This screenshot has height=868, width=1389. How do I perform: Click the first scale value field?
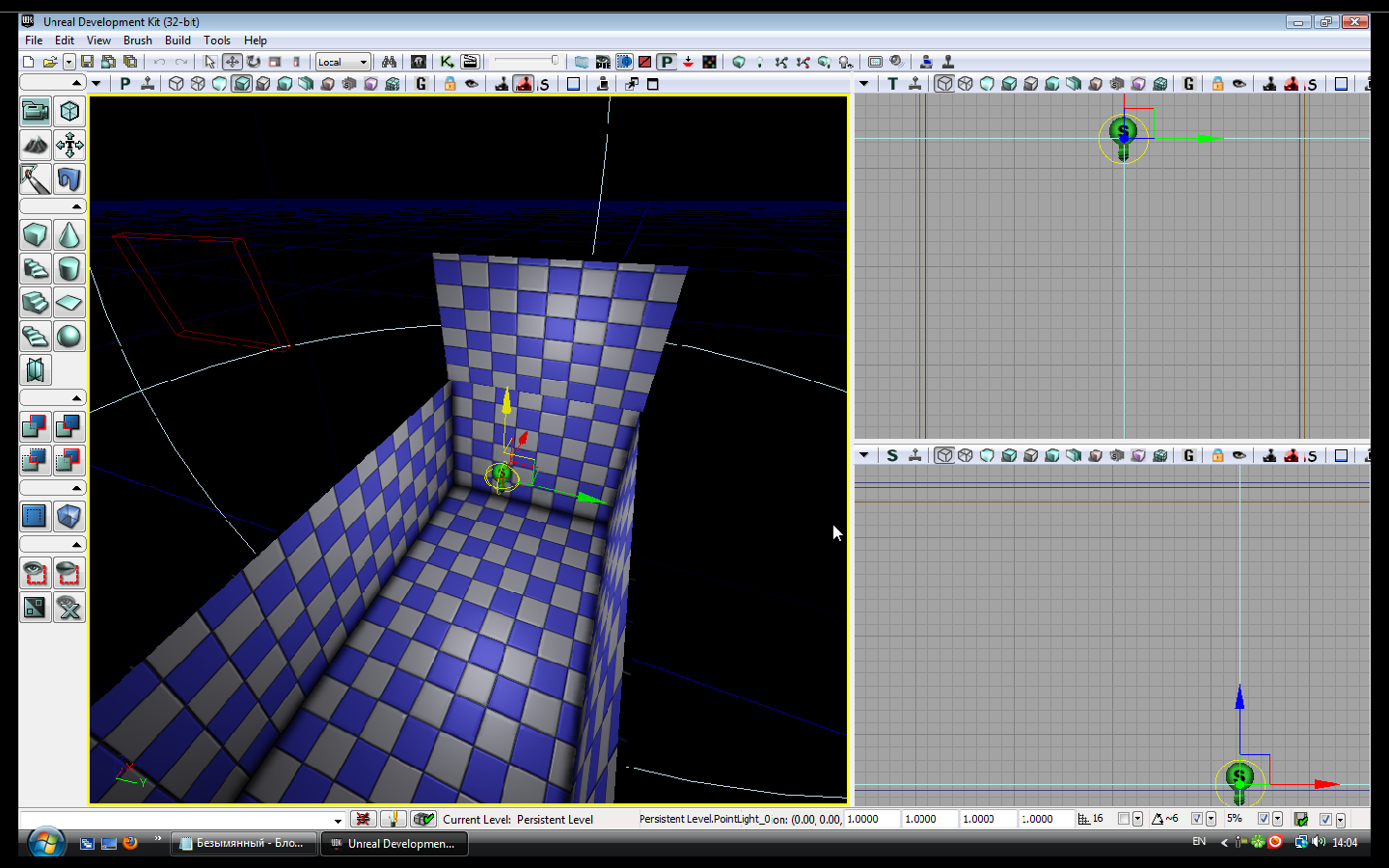pyautogui.click(x=871, y=819)
